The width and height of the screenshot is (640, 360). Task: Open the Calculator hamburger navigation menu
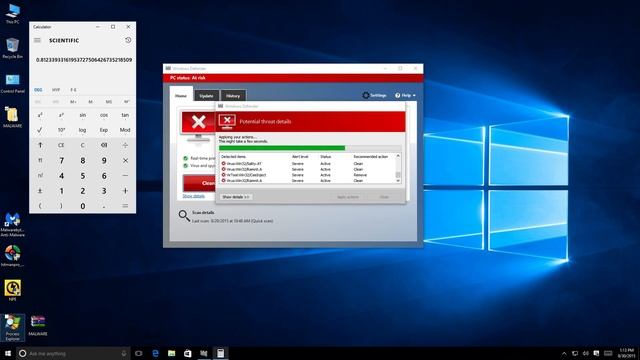coord(37,40)
